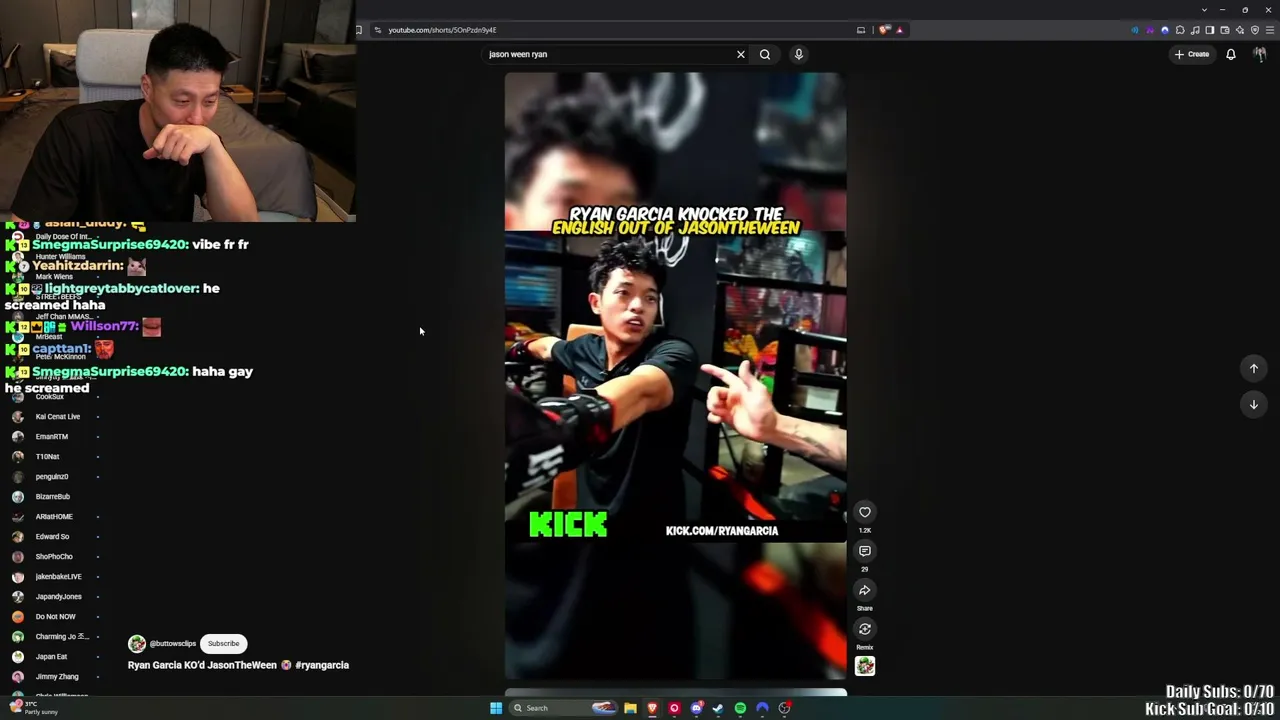The image size is (1280, 720).
Task: Open Spotify from the taskbar
Action: [740, 708]
